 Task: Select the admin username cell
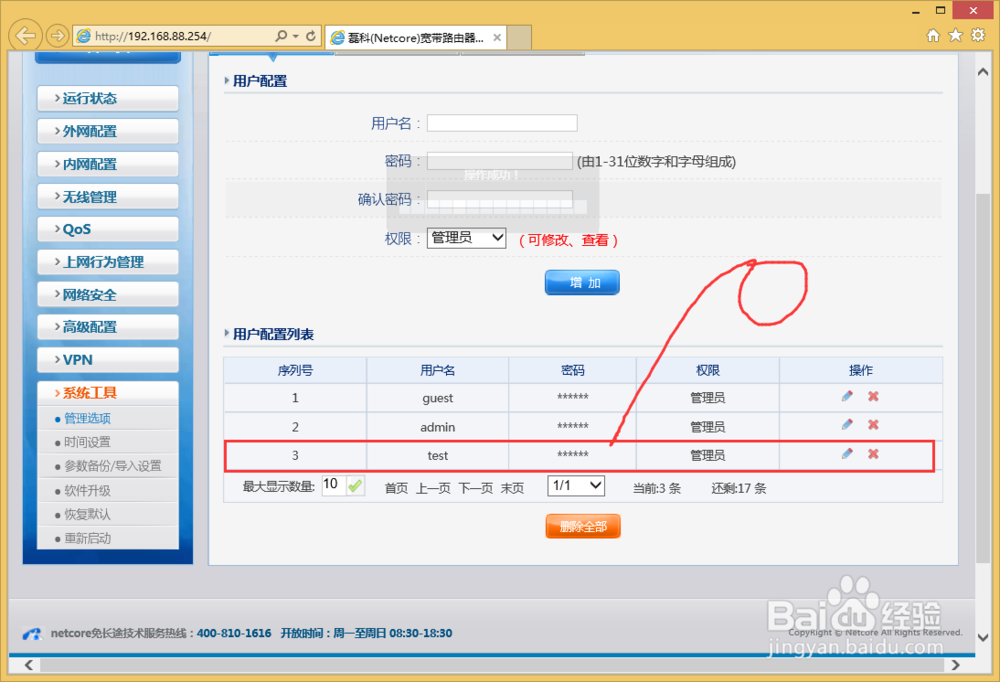[x=438, y=427]
